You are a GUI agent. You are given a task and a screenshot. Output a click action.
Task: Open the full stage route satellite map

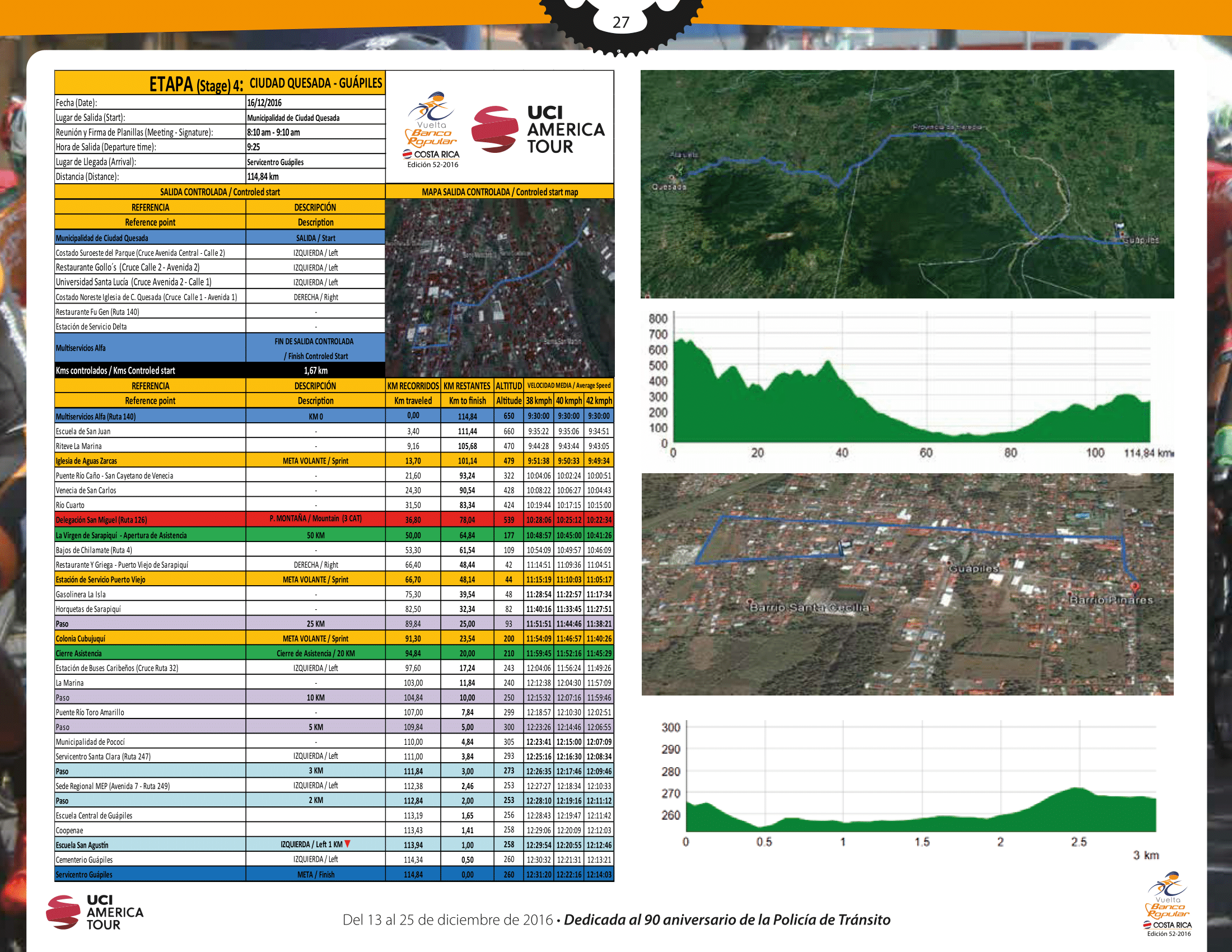coord(907,184)
